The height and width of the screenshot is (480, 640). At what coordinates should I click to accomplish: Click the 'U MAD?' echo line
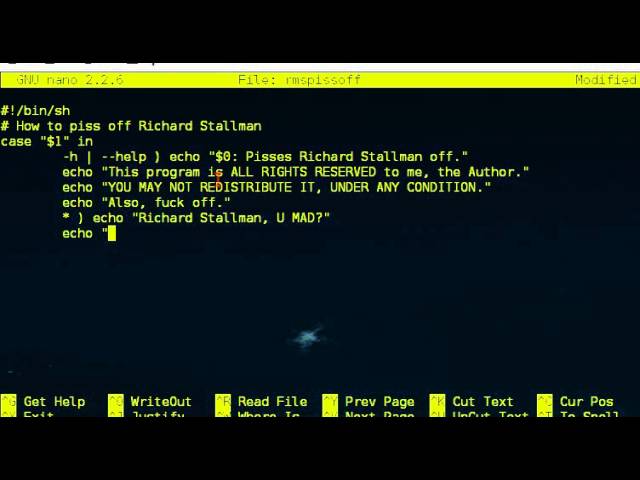[x=196, y=218]
